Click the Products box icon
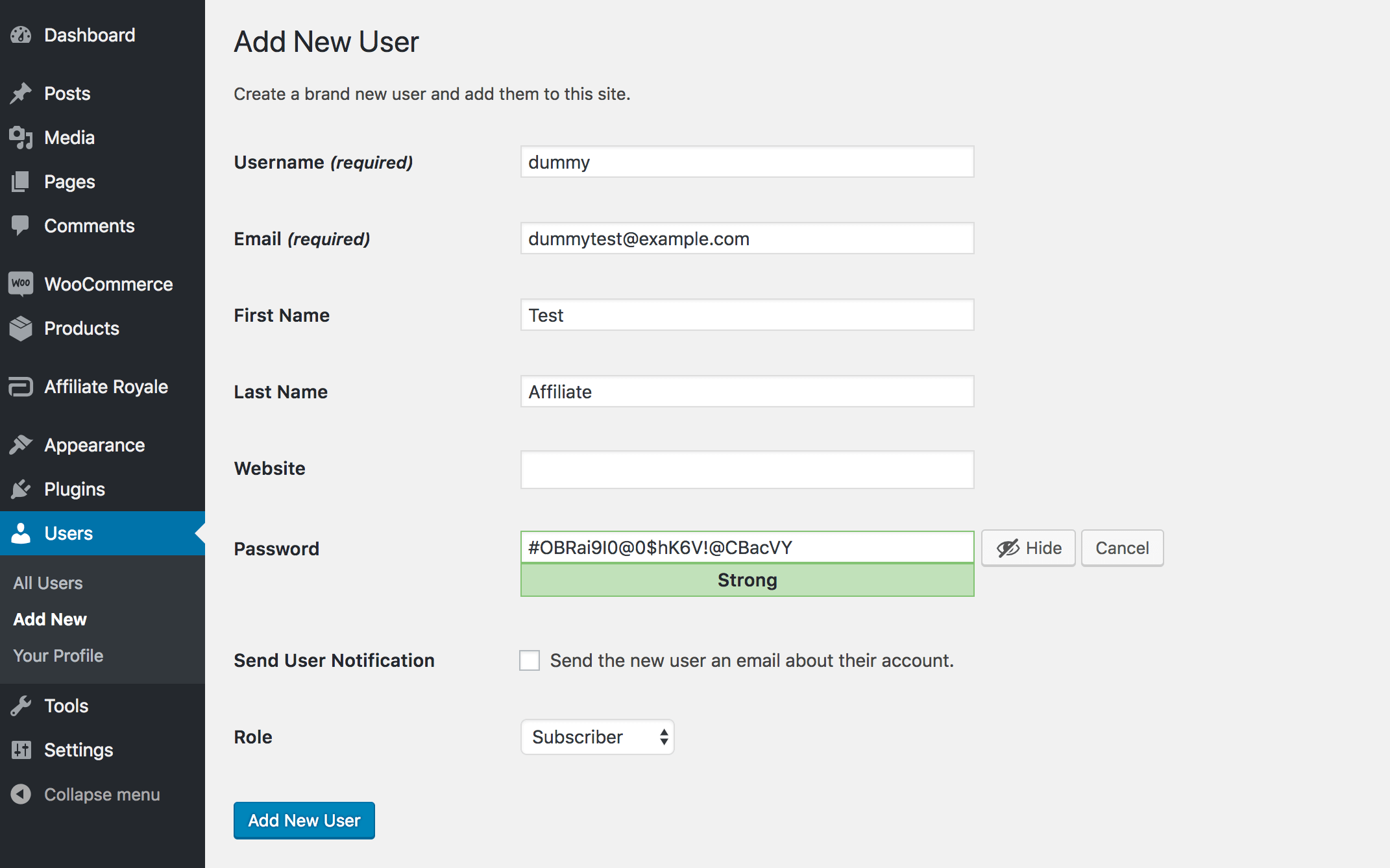Screen dimensions: 1390x868 click(x=21, y=328)
